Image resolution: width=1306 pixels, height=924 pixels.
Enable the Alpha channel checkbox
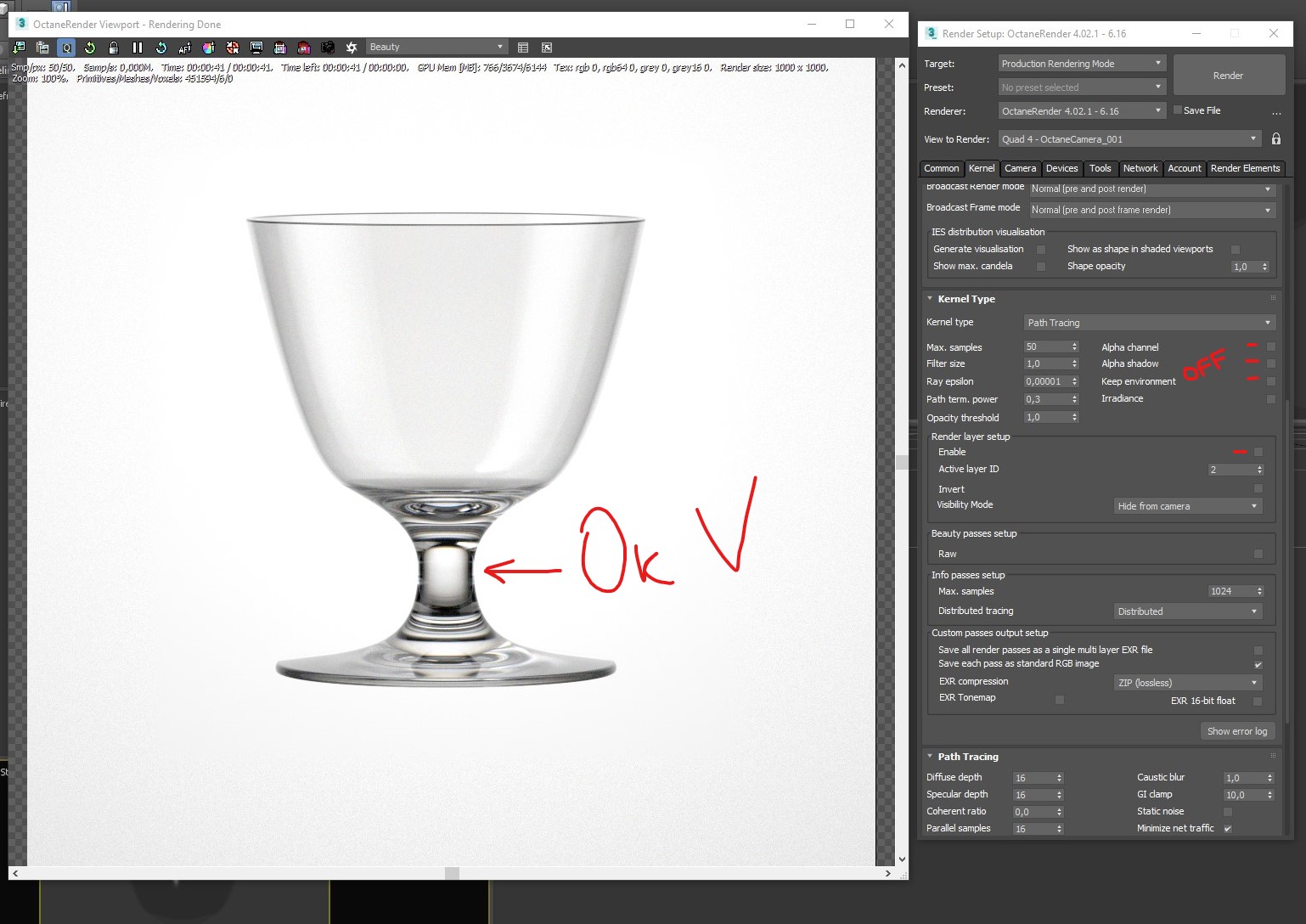click(x=1271, y=347)
